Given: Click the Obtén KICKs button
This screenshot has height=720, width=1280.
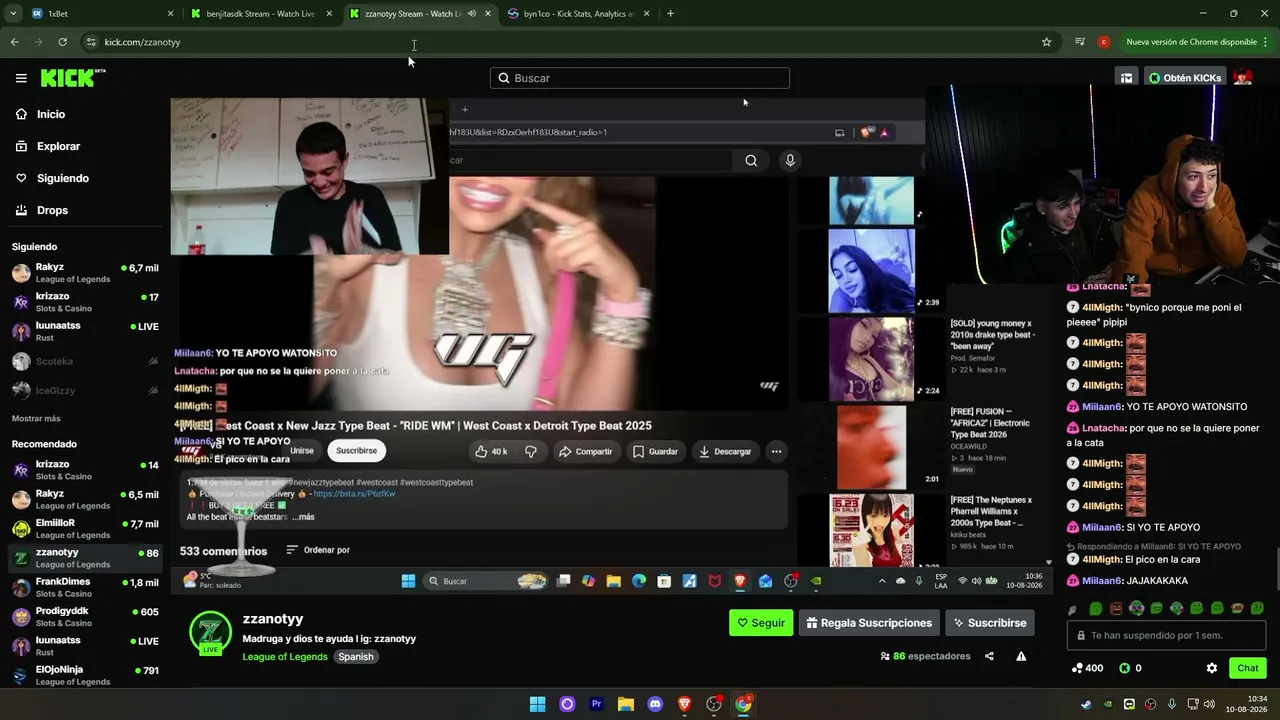Looking at the screenshot, I should (1185, 78).
